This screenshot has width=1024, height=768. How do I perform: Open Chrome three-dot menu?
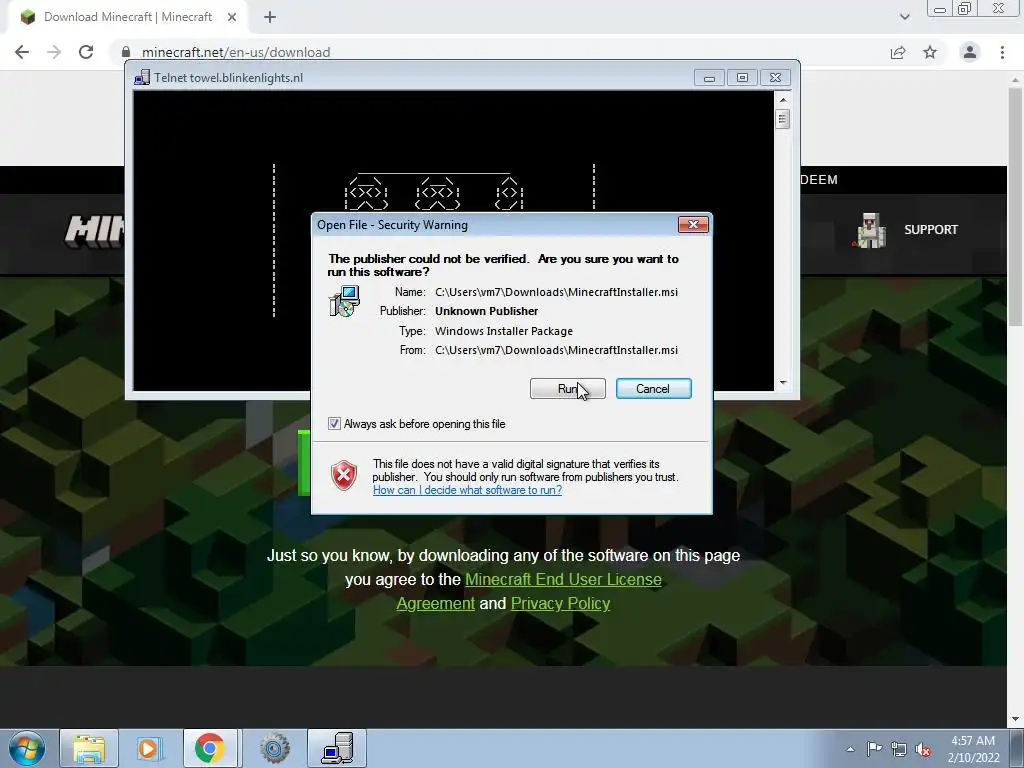1002,52
